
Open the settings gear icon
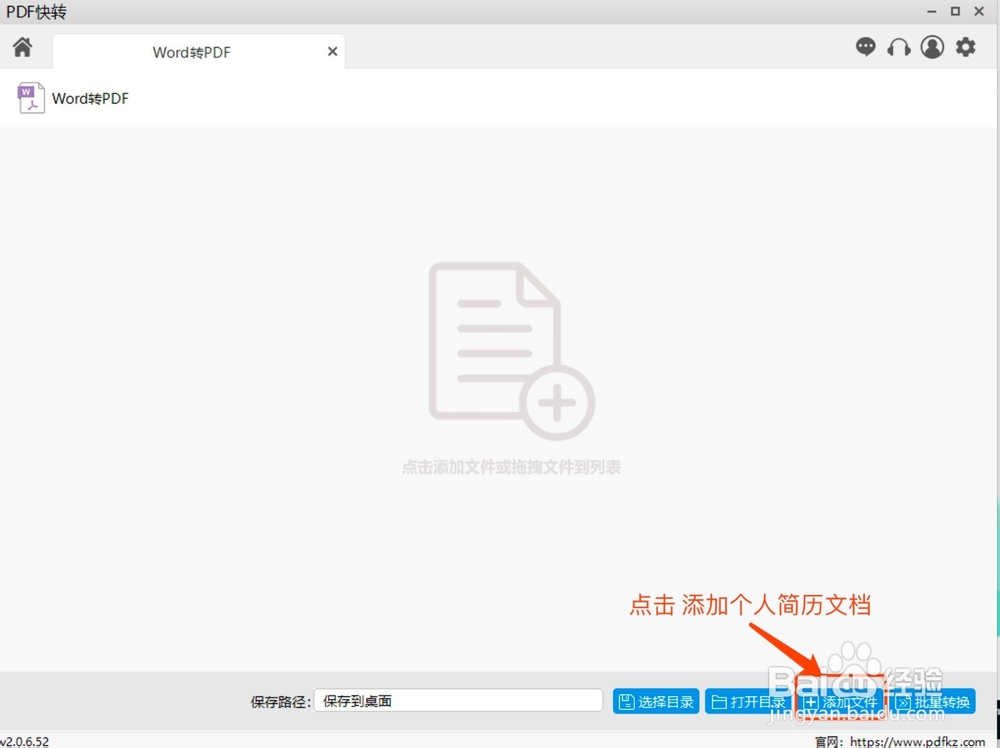coord(965,46)
